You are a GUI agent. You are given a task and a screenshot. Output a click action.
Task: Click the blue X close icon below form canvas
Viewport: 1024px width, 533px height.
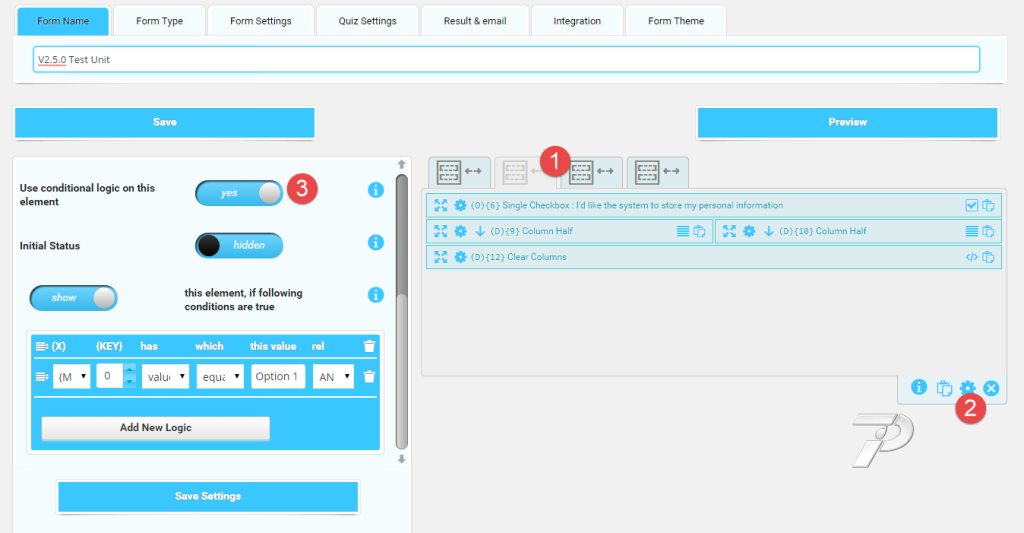[x=991, y=388]
